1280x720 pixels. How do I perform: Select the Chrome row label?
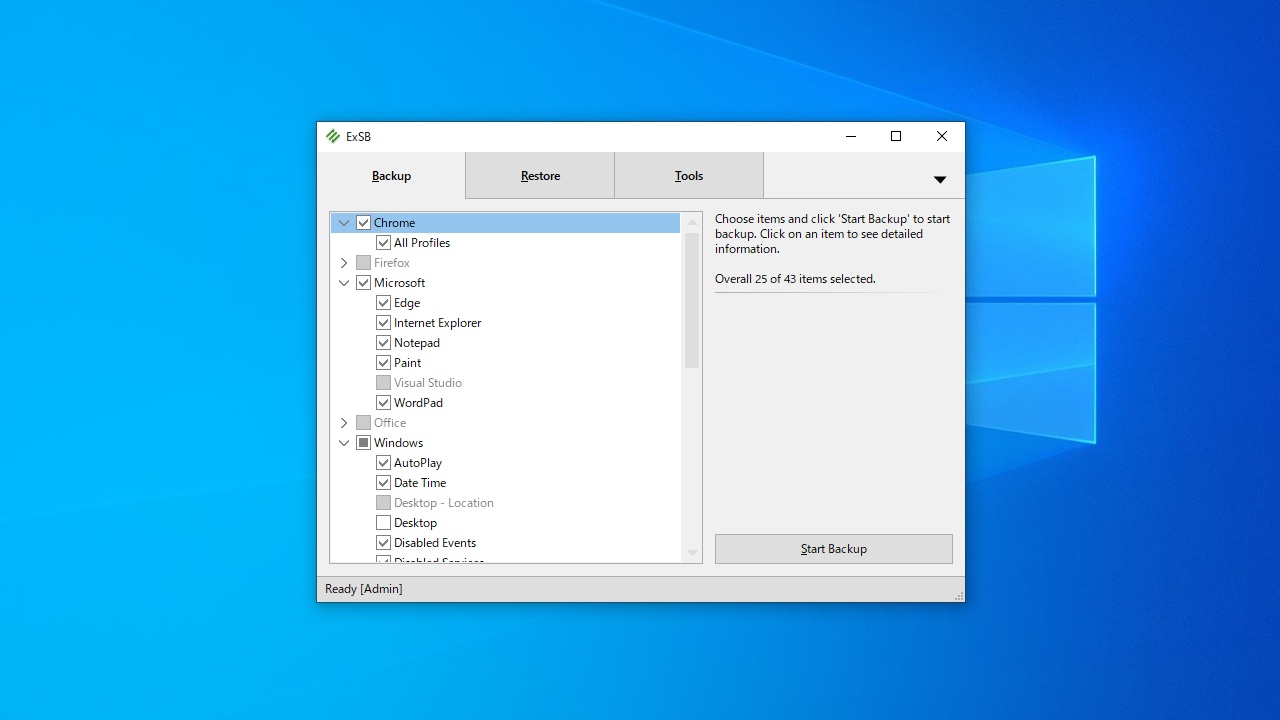click(x=394, y=223)
